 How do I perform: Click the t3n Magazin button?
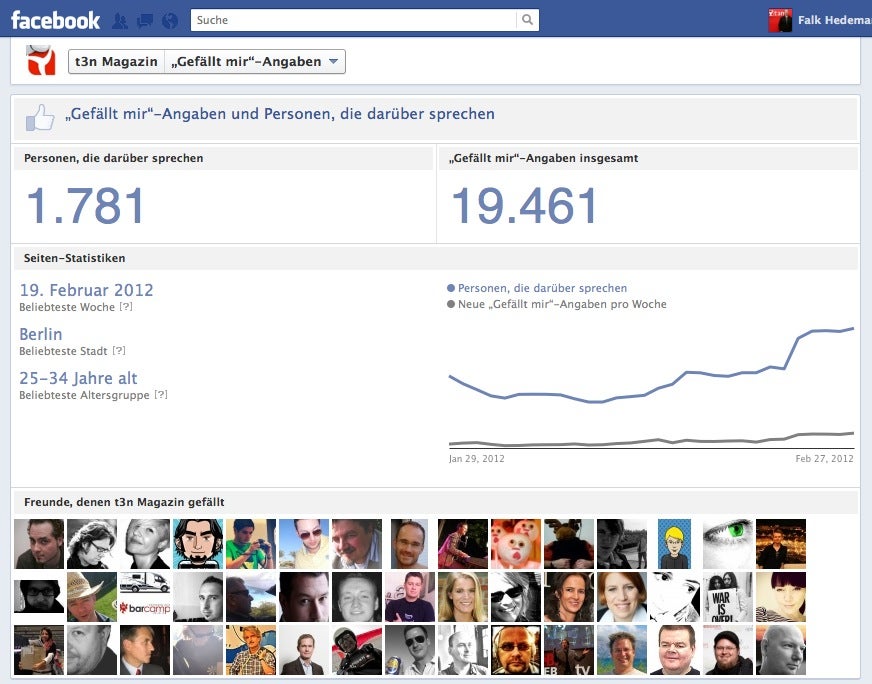pos(116,61)
